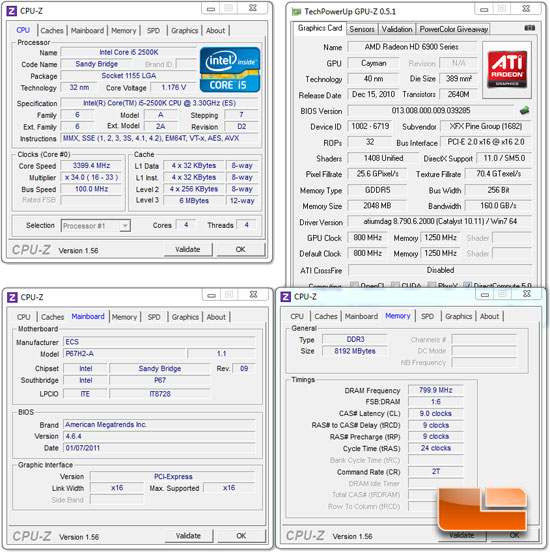
Task: Open About tab in Memory CPU-Z window
Action: [x=489, y=316]
